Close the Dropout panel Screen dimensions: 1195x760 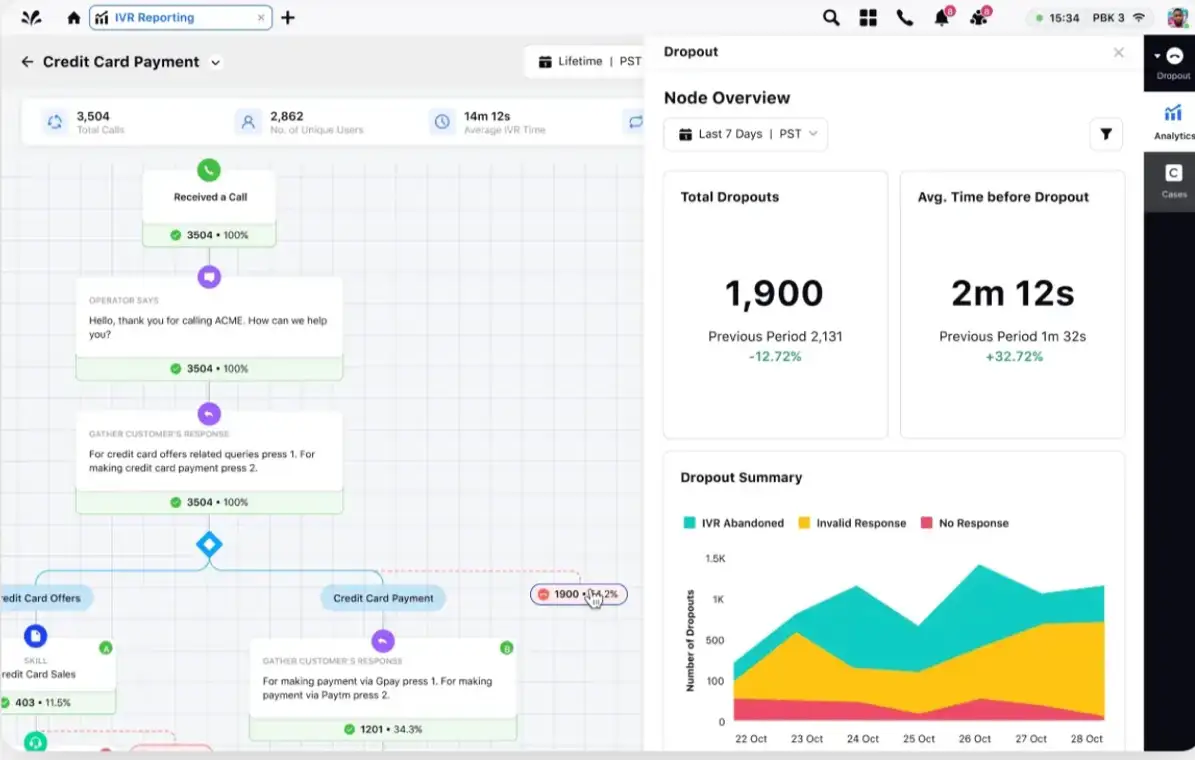pyautogui.click(x=1118, y=52)
